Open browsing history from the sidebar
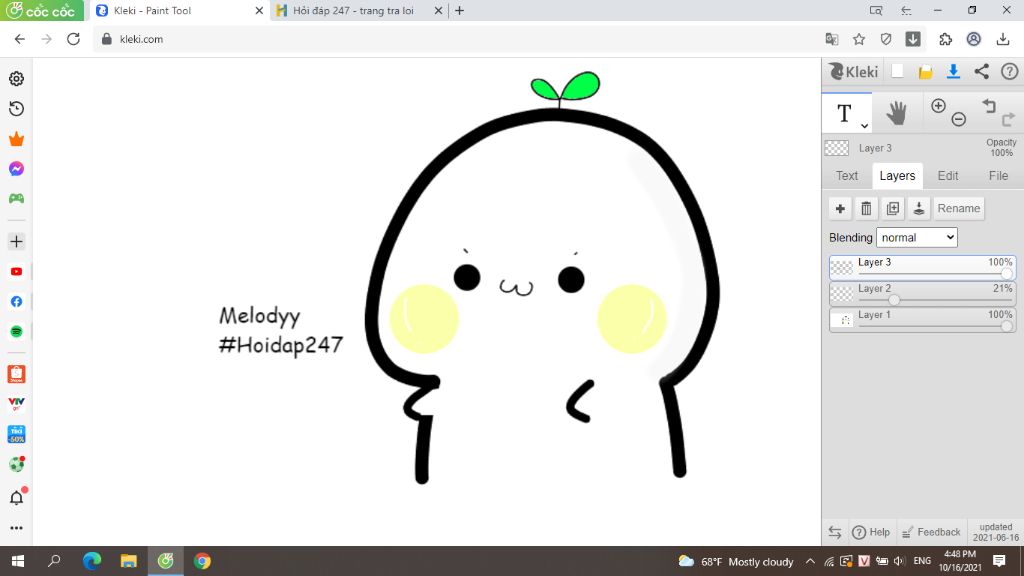Viewport: 1024px width, 576px height. coord(16,108)
